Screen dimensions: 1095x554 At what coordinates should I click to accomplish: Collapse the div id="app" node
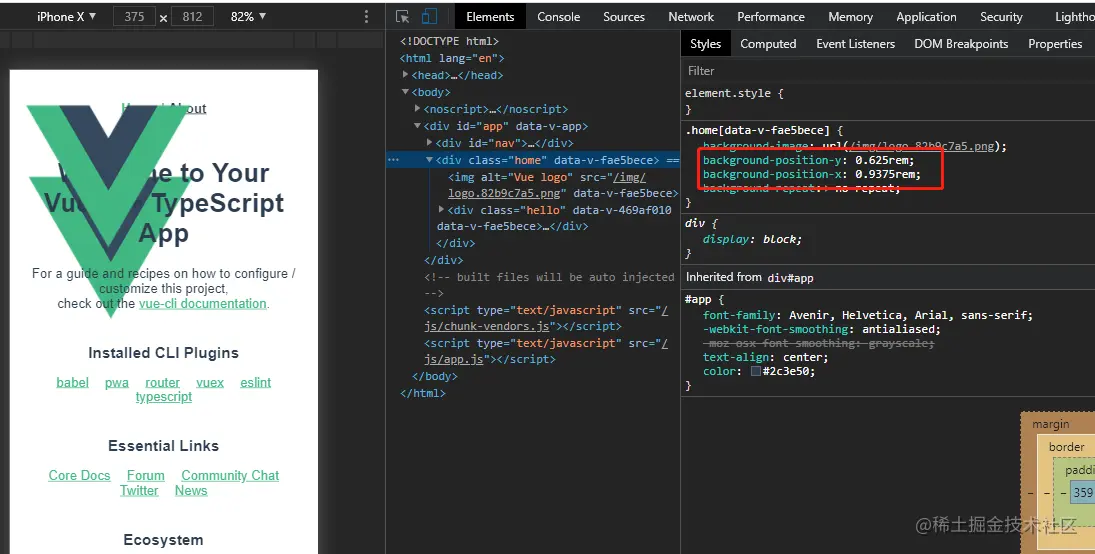[x=418, y=126]
